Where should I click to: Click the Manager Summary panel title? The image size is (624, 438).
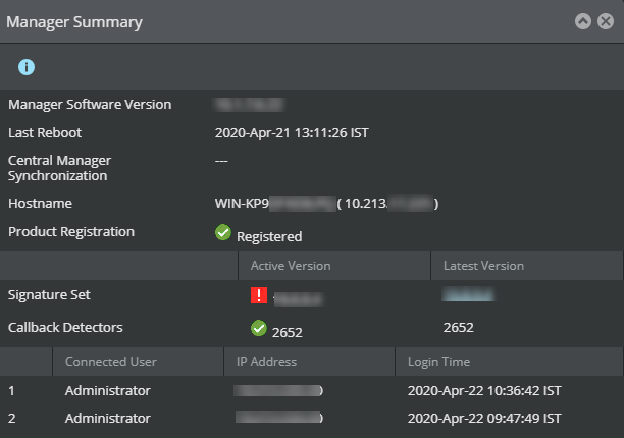coord(74,21)
